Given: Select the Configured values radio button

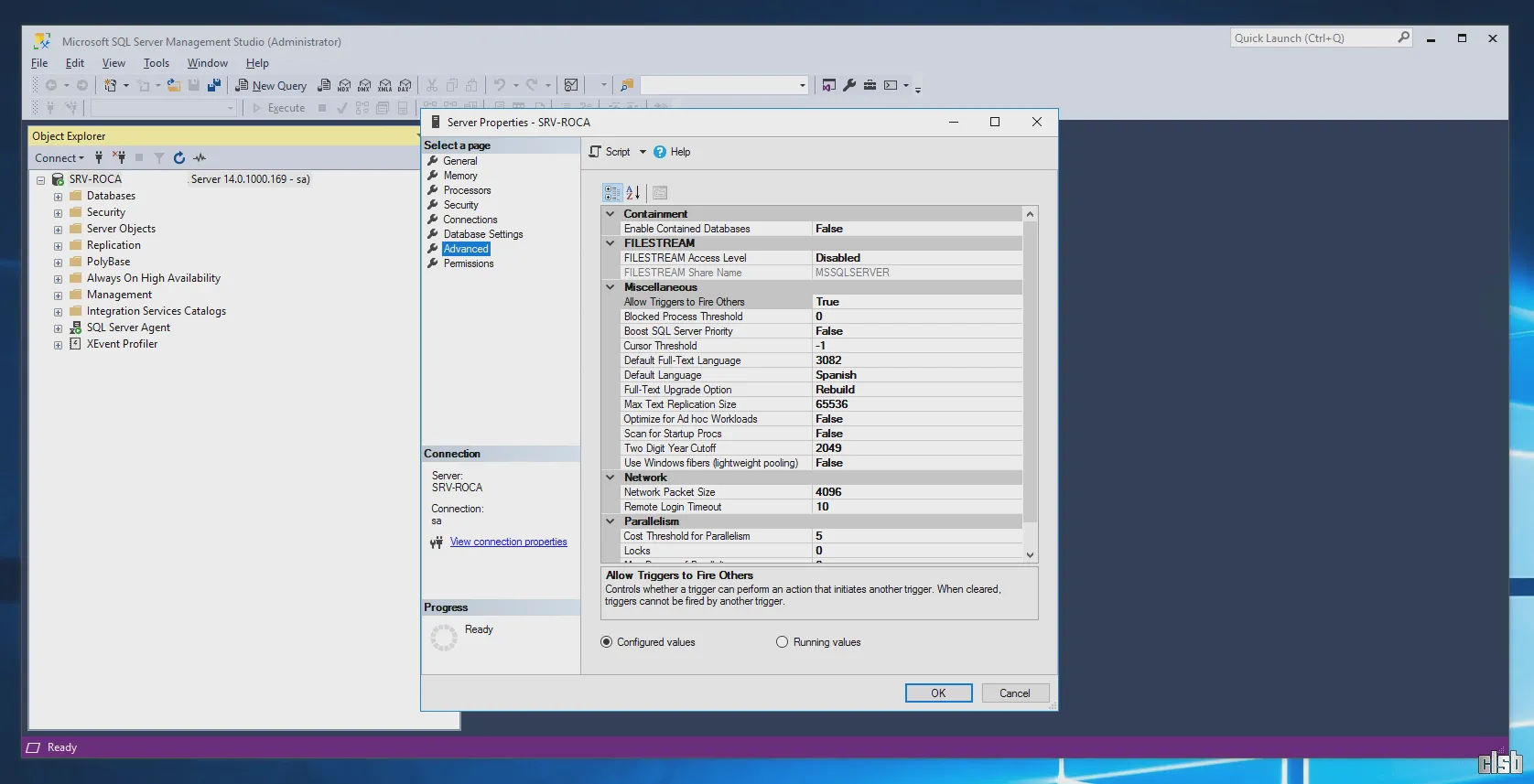Looking at the screenshot, I should (606, 642).
